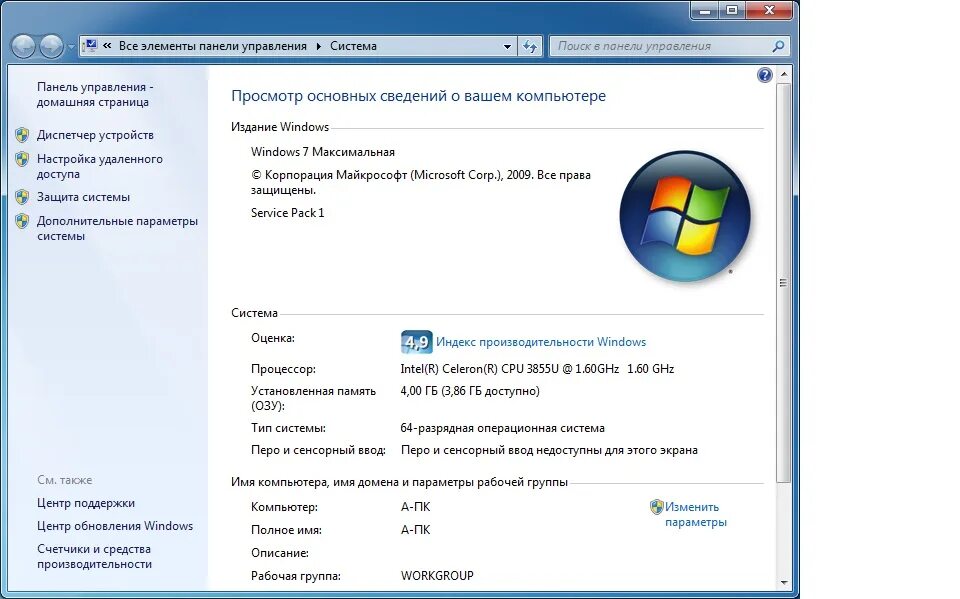Image resolution: width=960 pixels, height=599 pixels.
Task: Click the Back navigation arrow button
Action: (x=23, y=47)
